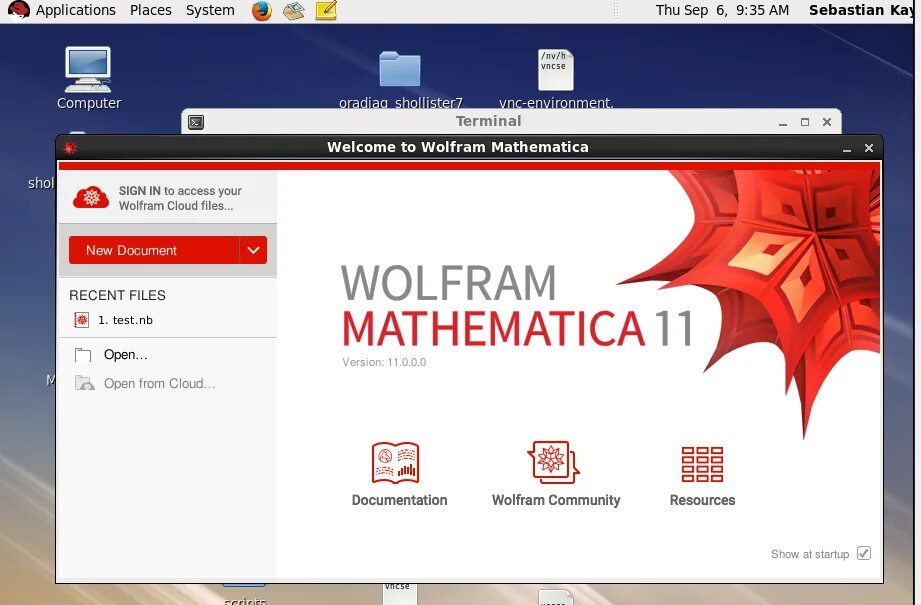Click SIGN IN to access Wolfram Cloud files
The height and width of the screenshot is (605, 921).
coord(180,198)
